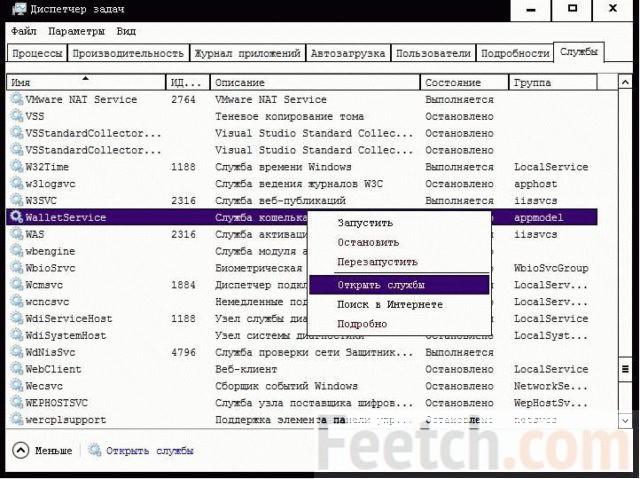Click the gear icon next to WdiServiceHost
Screen dimensions: 640x479
pyautogui.click(x=17, y=318)
